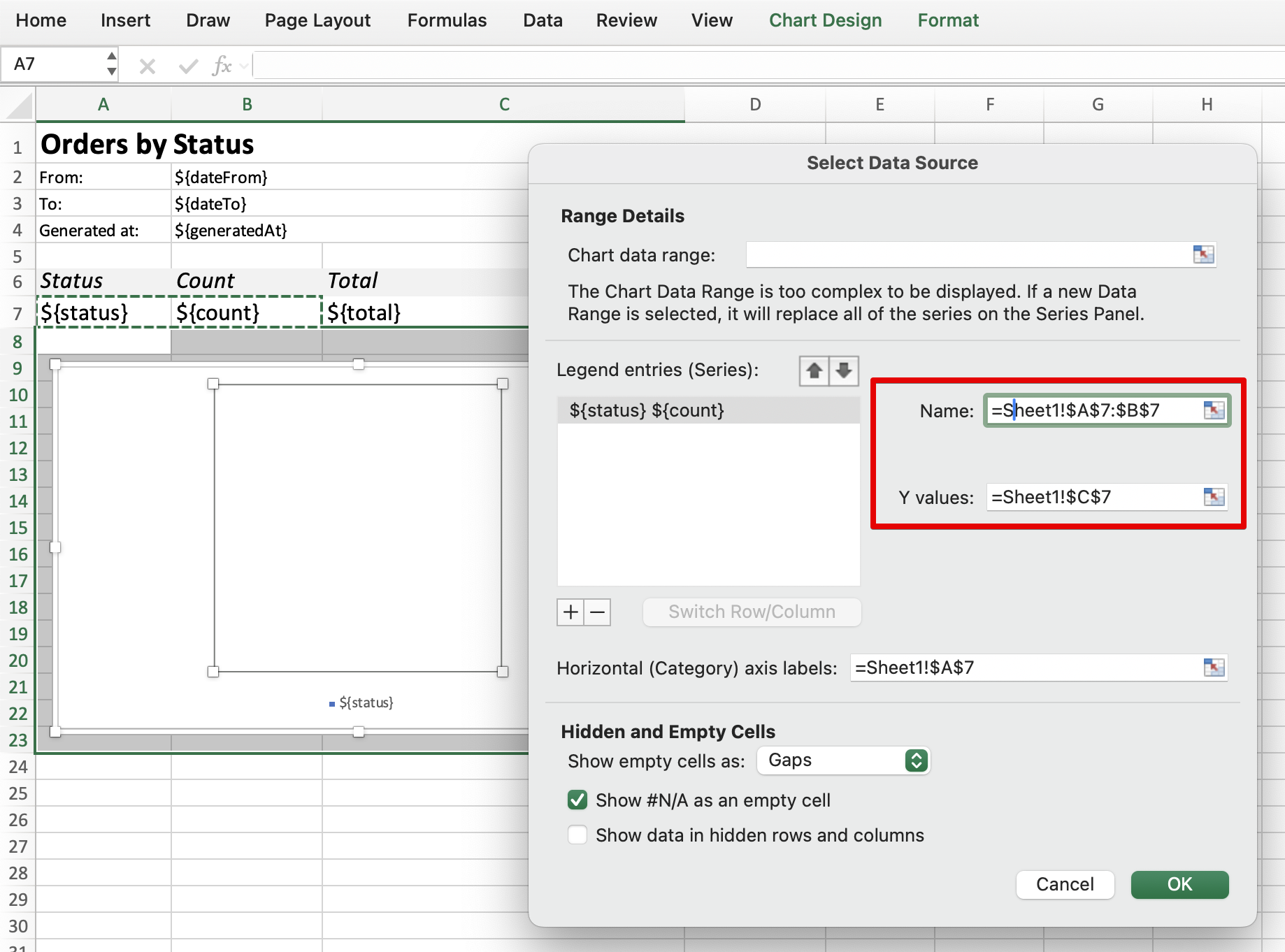1285x952 pixels.
Task: Move the series up with the up arrow
Action: coord(813,371)
